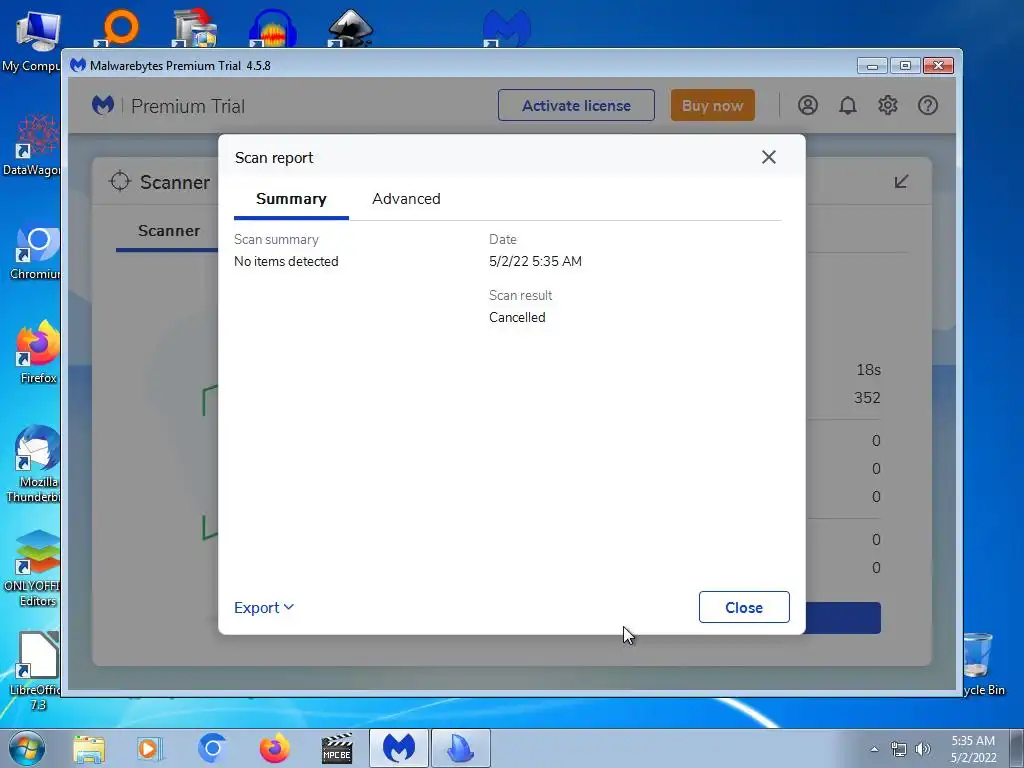Click the '352' items scanned value
Viewport: 1024px width, 768px height.
click(867, 398)
